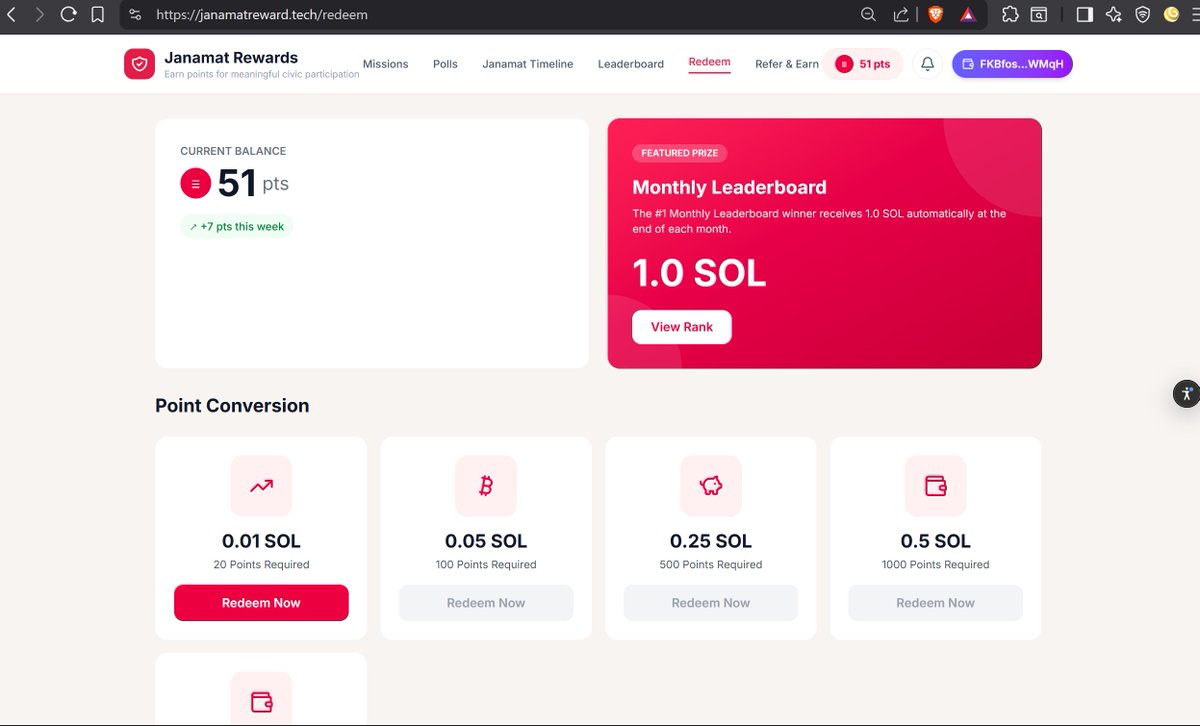1200x726 pixels.
Task: Open the FKBfos...WMqH wallet button
Action: tap(1012, 64)
